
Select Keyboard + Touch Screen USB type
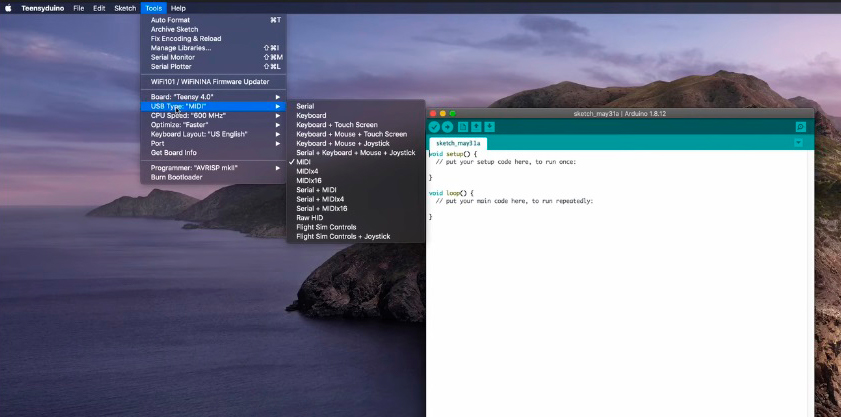356,125
